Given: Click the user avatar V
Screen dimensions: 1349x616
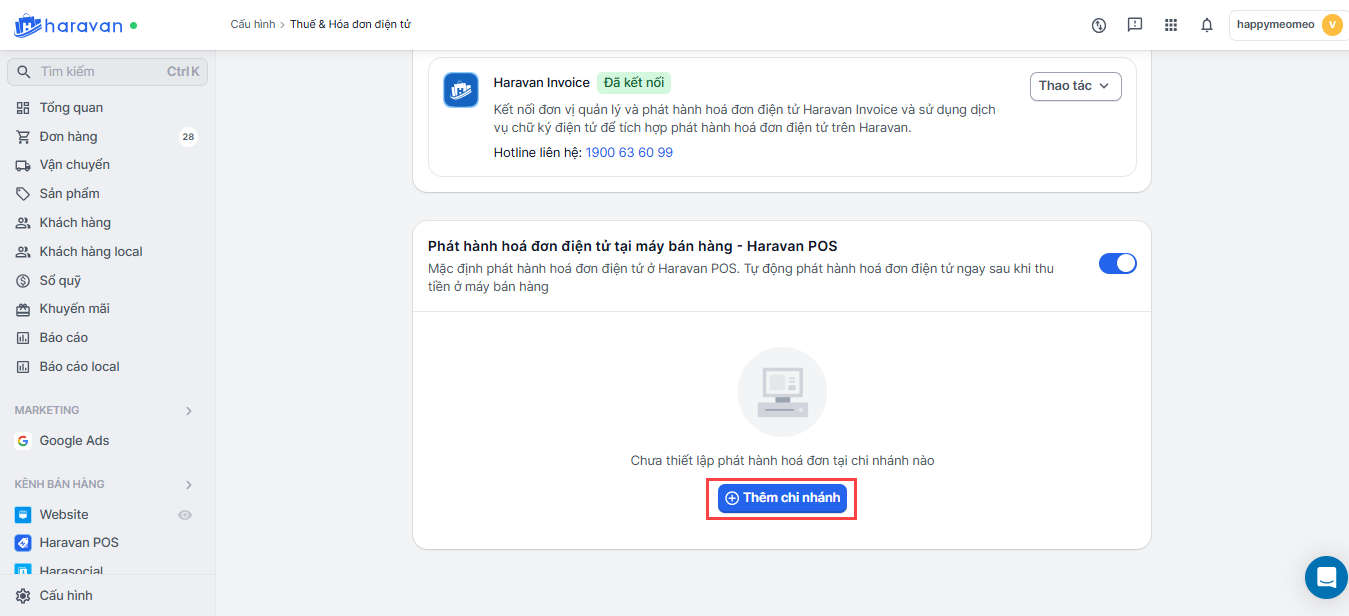Looking at the screenshot, I should point(1332,25).
